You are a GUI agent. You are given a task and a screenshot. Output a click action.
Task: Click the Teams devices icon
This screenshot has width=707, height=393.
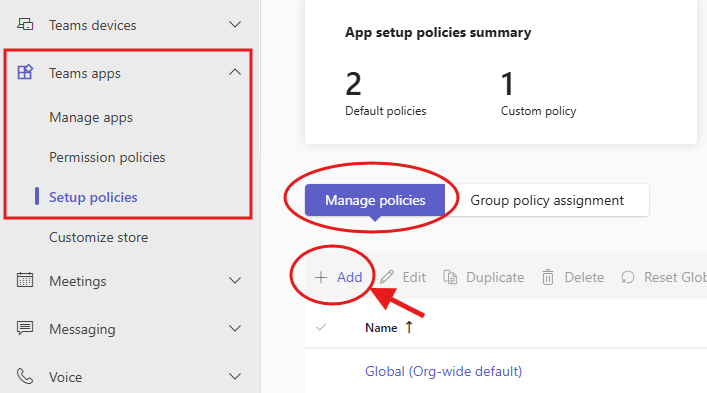point(25,24)
